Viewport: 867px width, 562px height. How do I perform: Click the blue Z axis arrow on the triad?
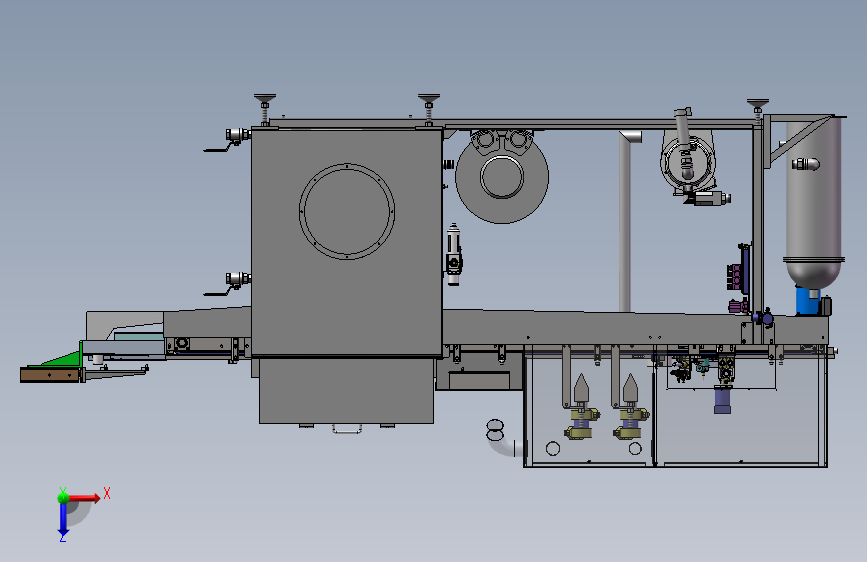pos(63,519)
